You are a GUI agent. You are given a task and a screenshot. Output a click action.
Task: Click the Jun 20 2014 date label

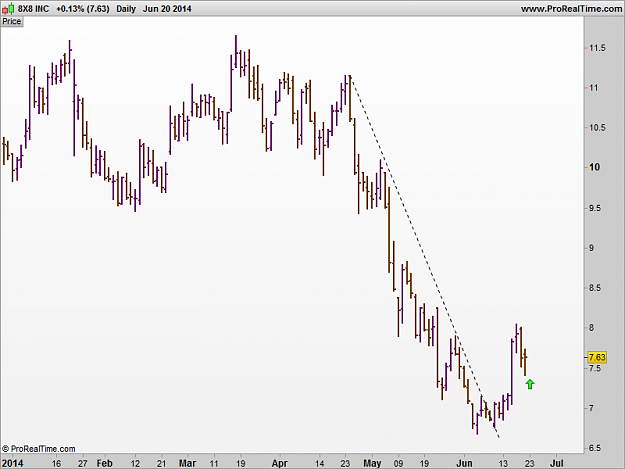[167, 9]
